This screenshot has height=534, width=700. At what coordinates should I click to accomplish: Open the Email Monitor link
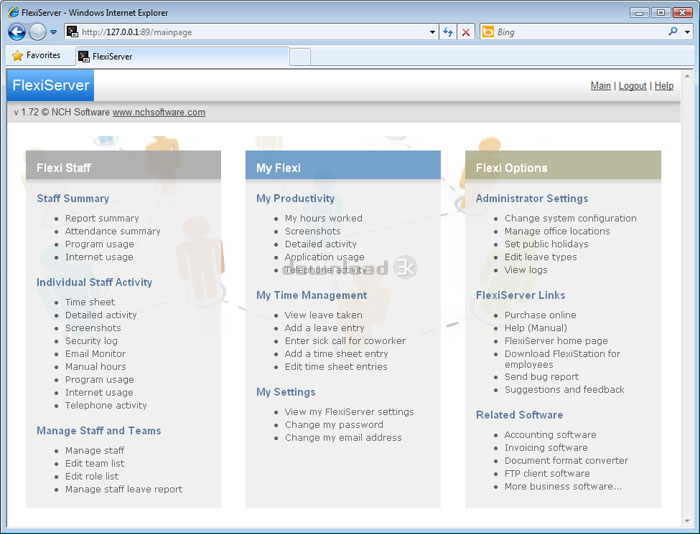pyautogui.click(x=95, y=354)
